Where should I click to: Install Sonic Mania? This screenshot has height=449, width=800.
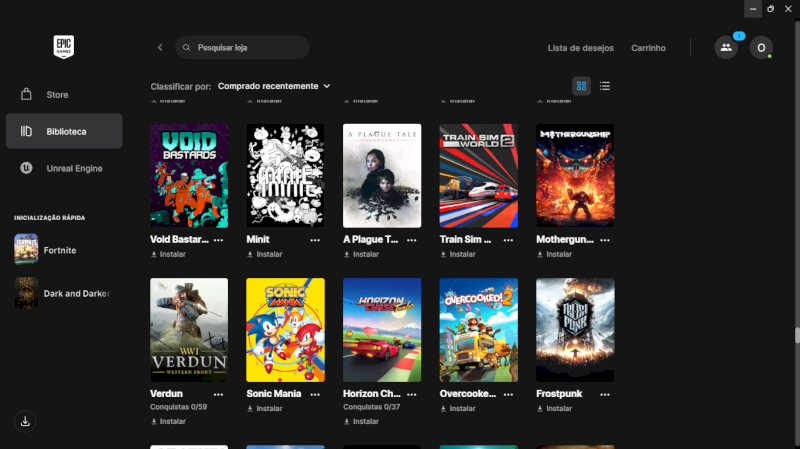[265, 409]
